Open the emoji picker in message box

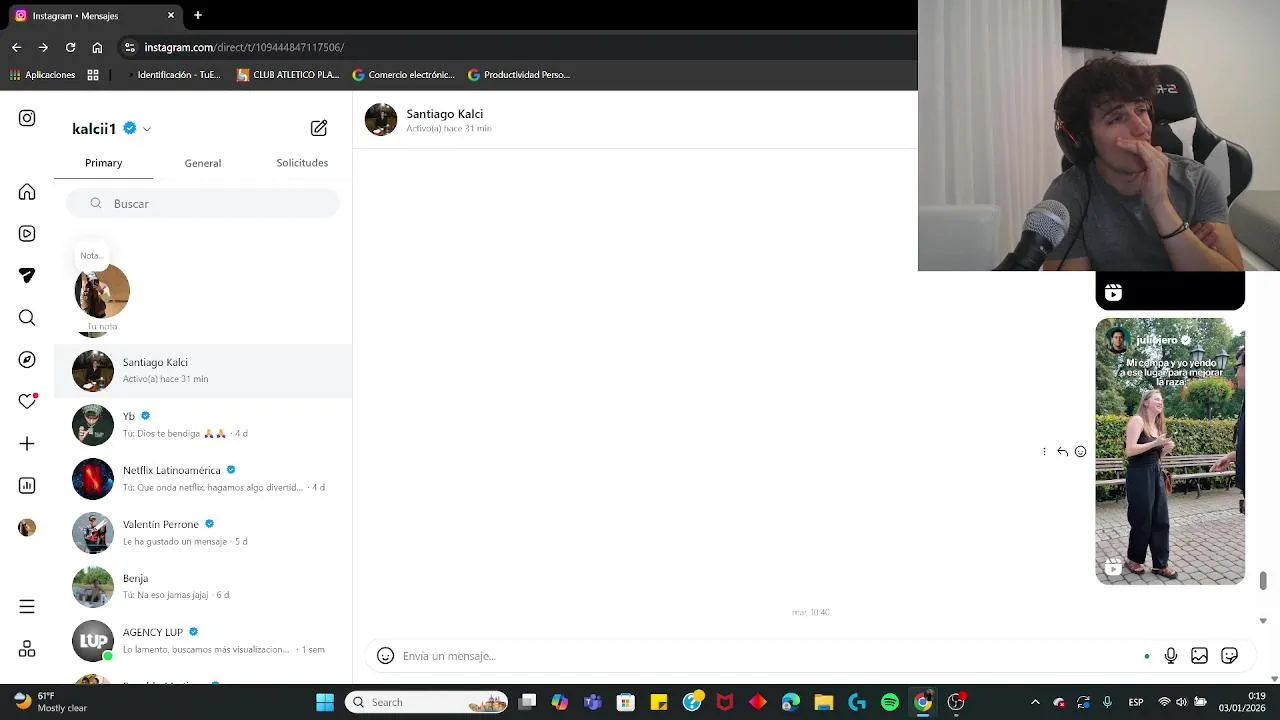(x=385, y=656)
